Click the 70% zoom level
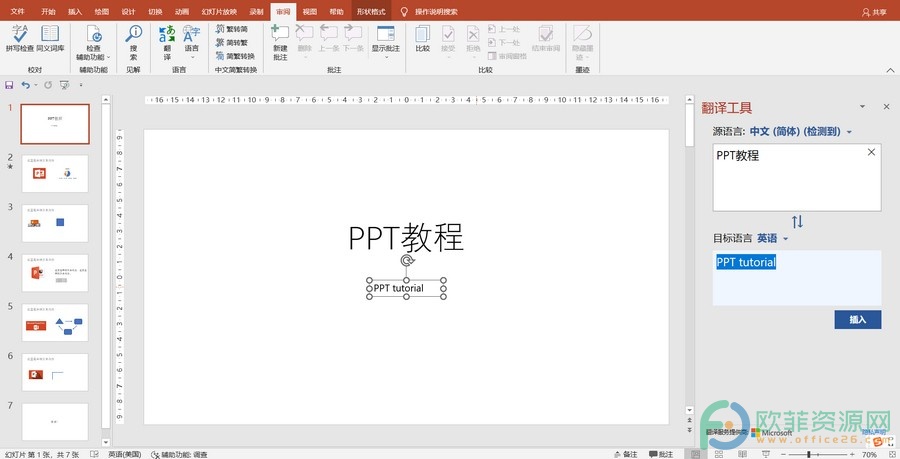900x459 pixels. point(869,454)
